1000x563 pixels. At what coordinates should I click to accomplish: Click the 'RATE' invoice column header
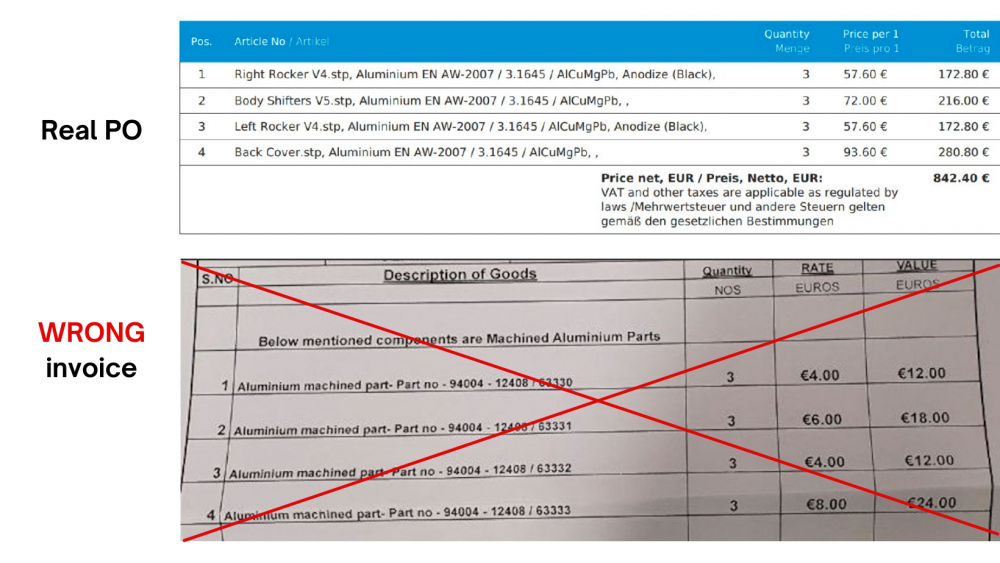click(818, 268)
